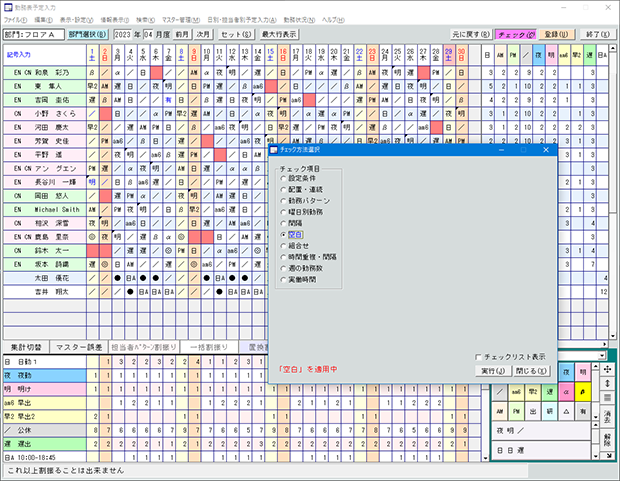
Task: Click the 登録 register button
Action: point(556,34)
